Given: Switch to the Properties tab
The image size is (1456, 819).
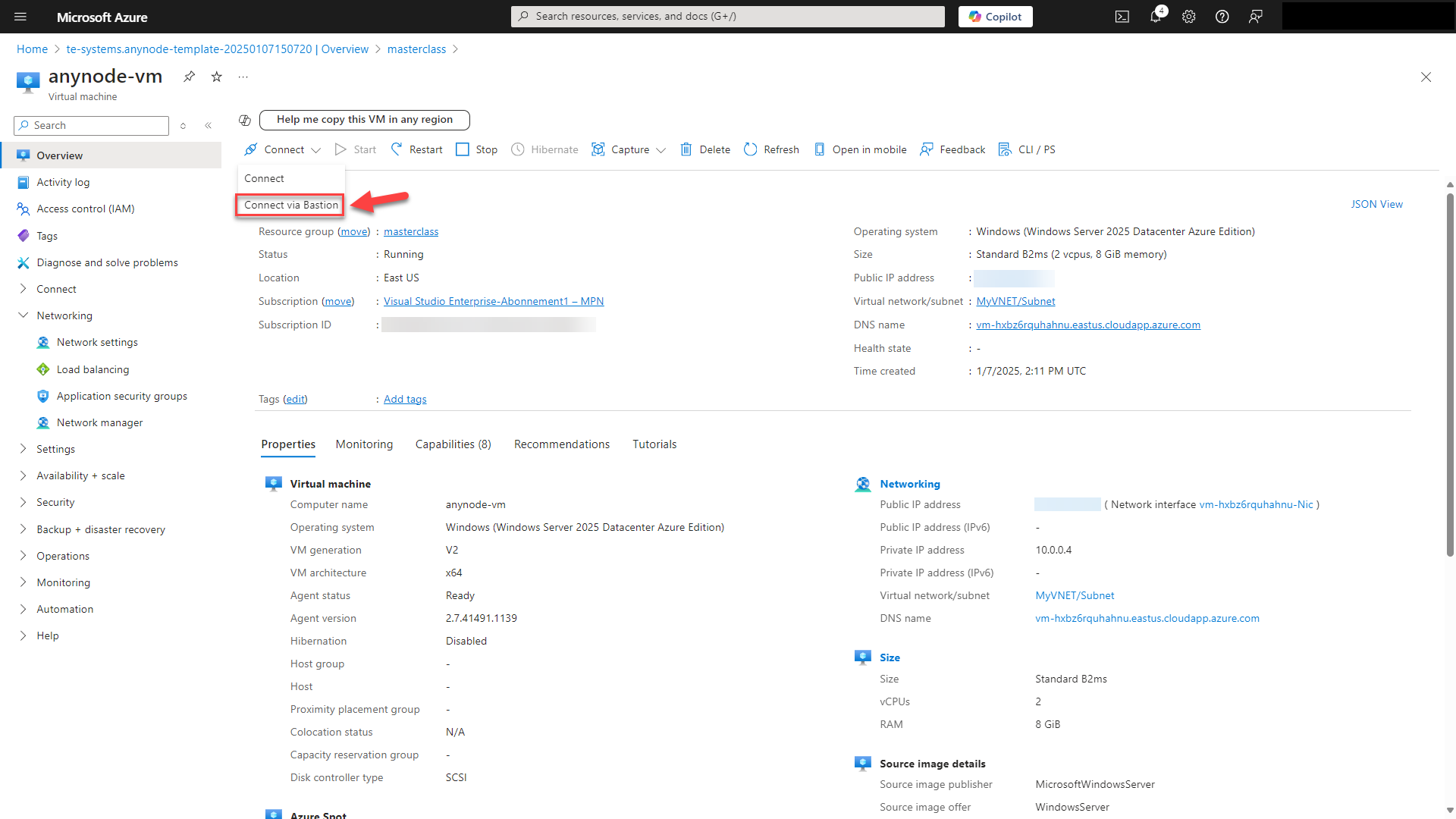Looking at the screenshot, I should tap(288, 445).
